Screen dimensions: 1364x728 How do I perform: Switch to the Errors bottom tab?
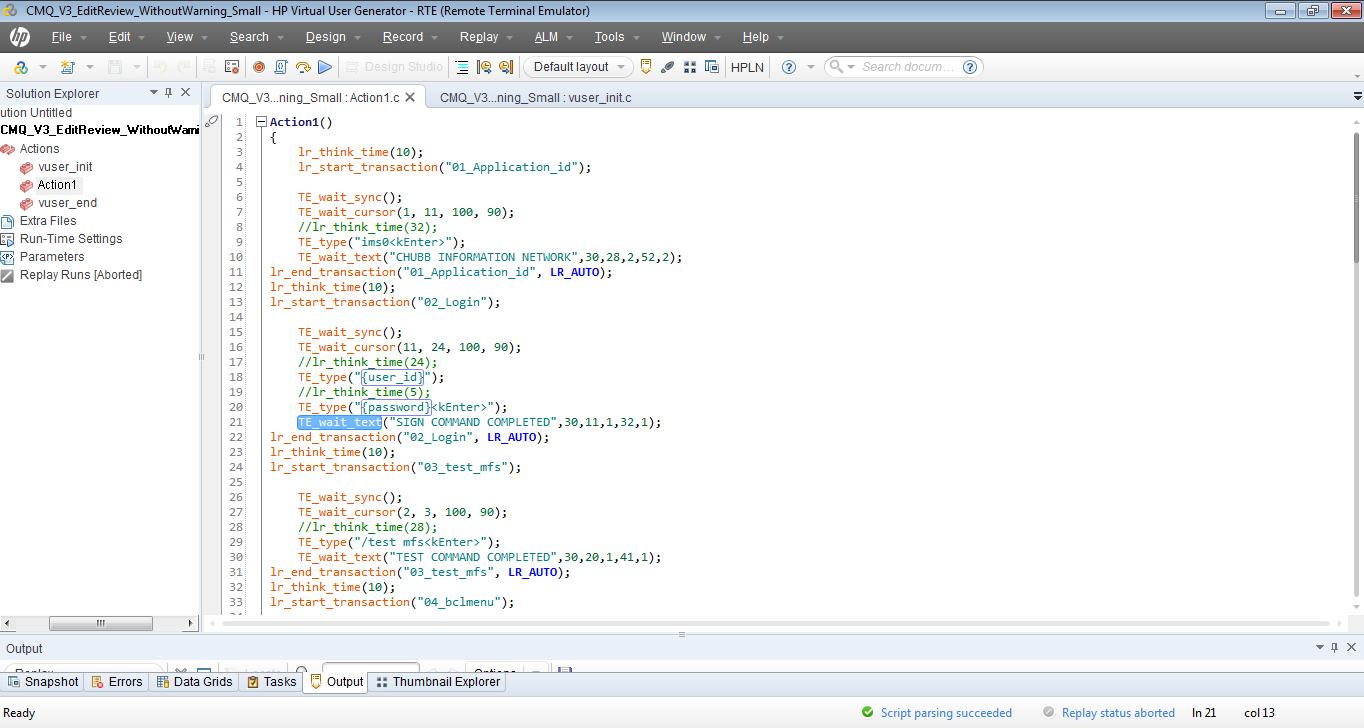[x=117, y=682]
